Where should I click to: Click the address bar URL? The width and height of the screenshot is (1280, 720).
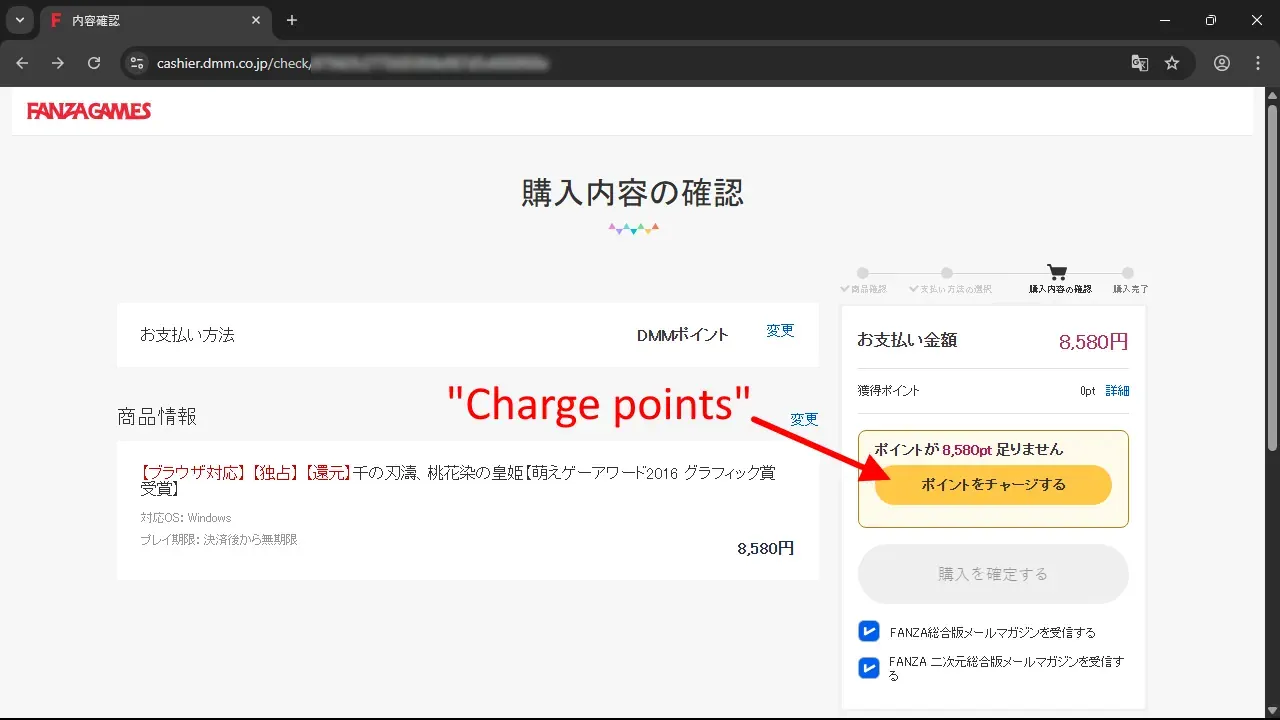(352, 63)
